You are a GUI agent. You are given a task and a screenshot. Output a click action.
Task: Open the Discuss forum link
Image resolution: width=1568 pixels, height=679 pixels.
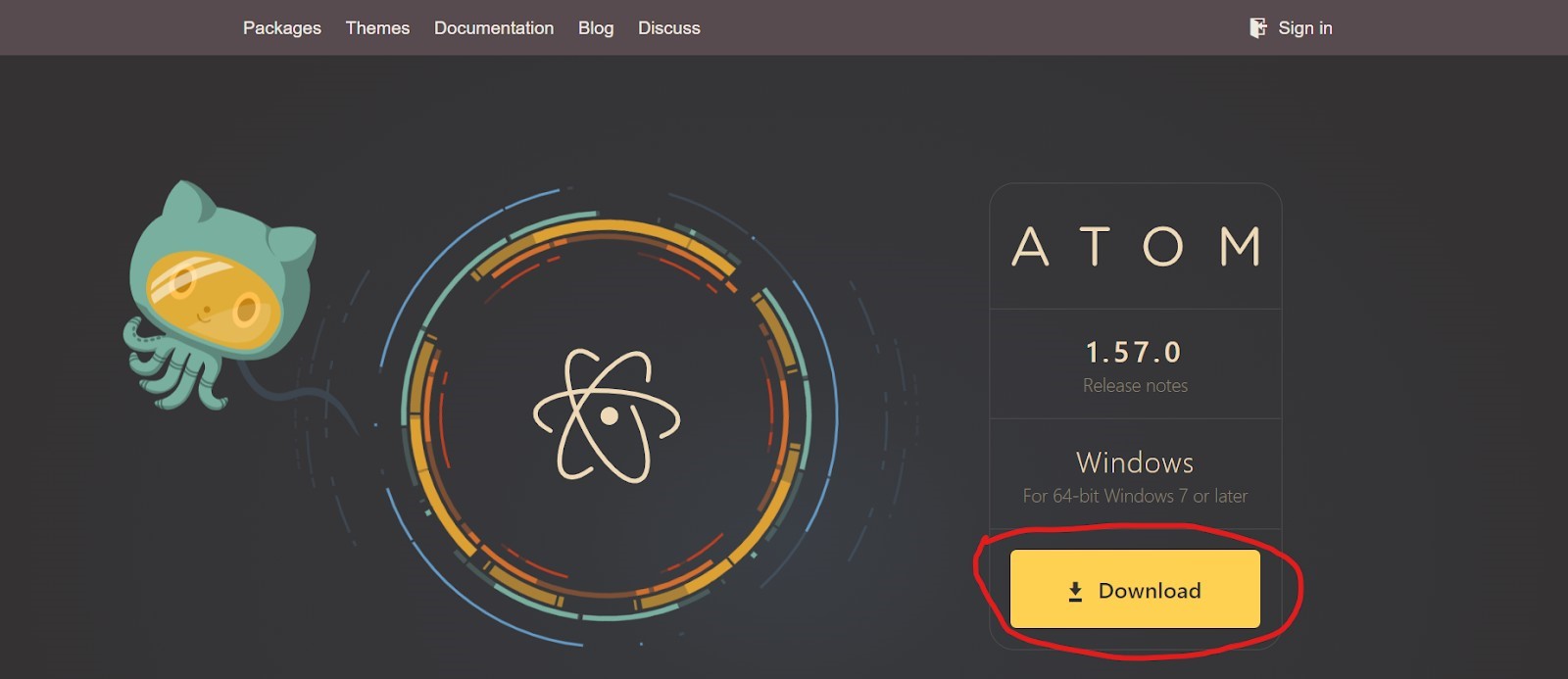point(668,28)
